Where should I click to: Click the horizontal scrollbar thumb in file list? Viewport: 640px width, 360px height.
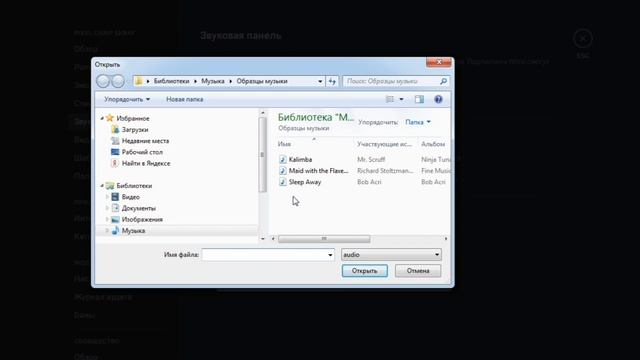click(x=324, y=239)
